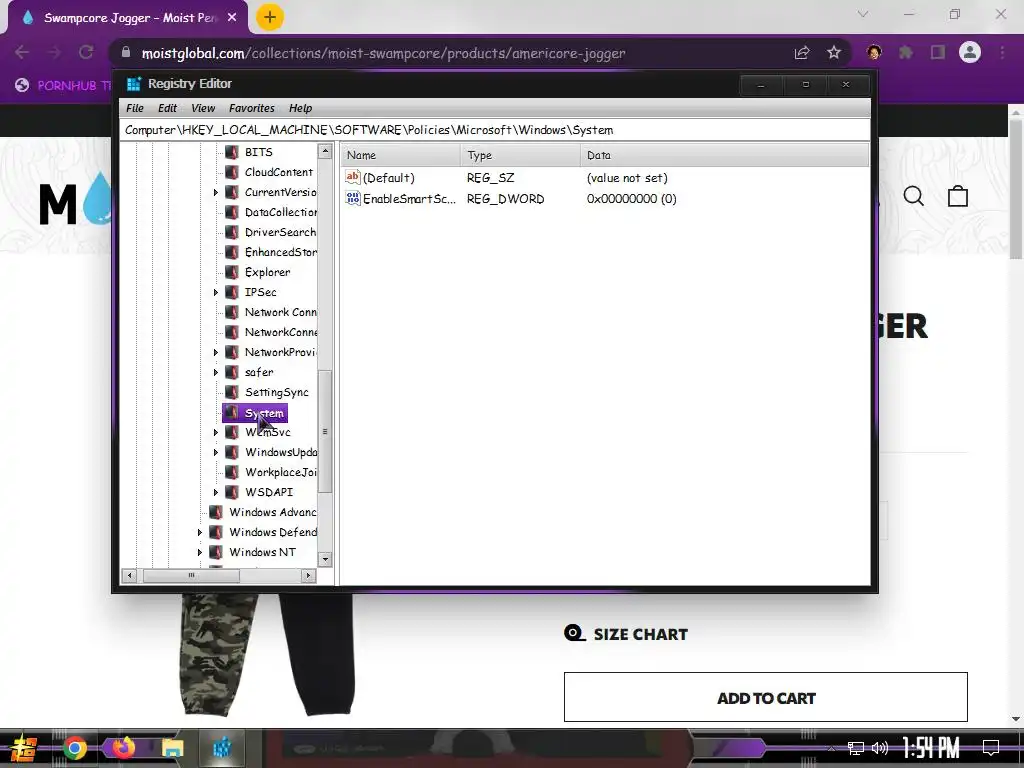Open the Edit menu in Registry Editor
Screen dimensions: 1024x768
[x=167, y=108]
